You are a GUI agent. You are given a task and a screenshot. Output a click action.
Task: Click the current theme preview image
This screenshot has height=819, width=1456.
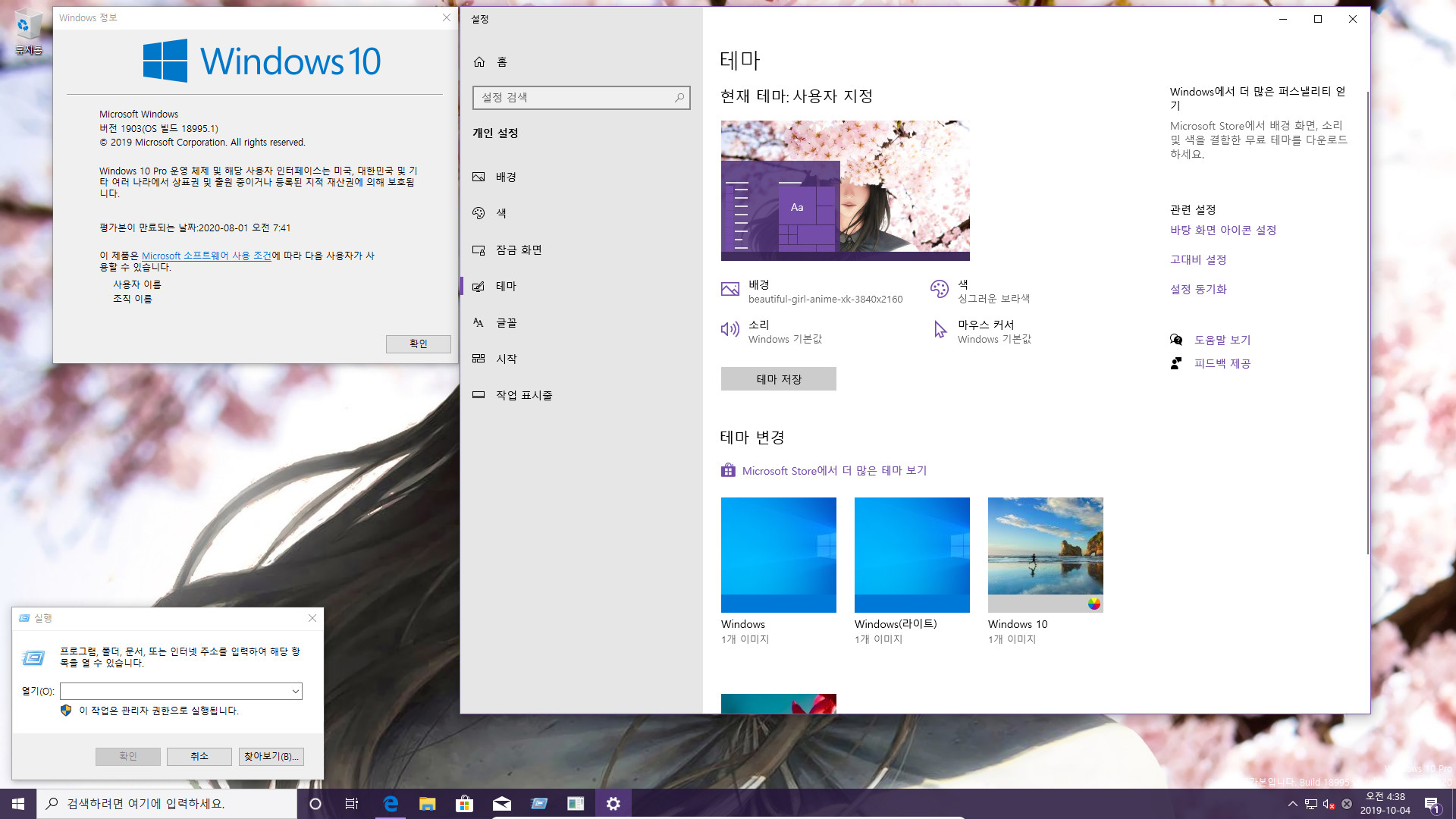(846, 190)
